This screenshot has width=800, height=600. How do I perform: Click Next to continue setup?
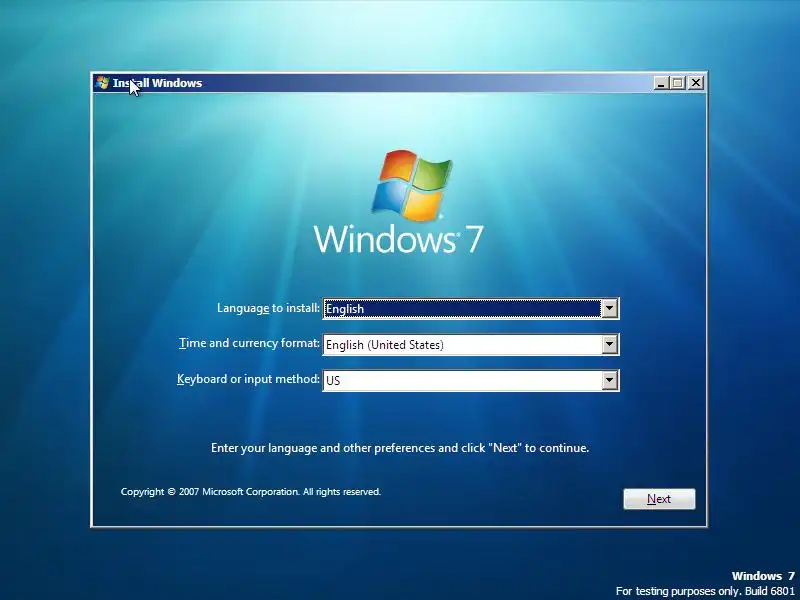pyautogui.click(x=659, y=499)
